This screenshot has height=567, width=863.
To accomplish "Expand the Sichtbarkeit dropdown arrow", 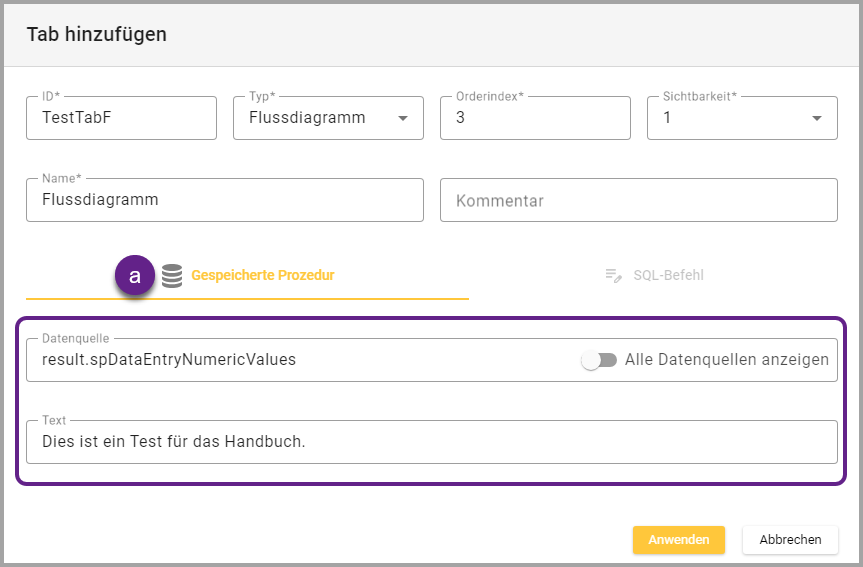I will coord(816,118).
